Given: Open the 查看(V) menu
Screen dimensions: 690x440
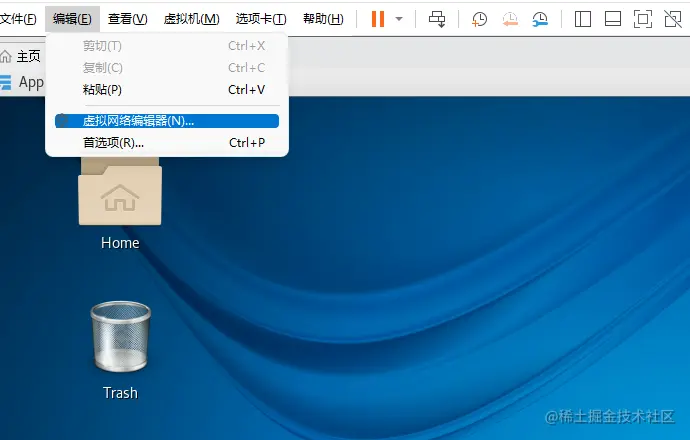Looking at the screenshot, I should point(128,19).
